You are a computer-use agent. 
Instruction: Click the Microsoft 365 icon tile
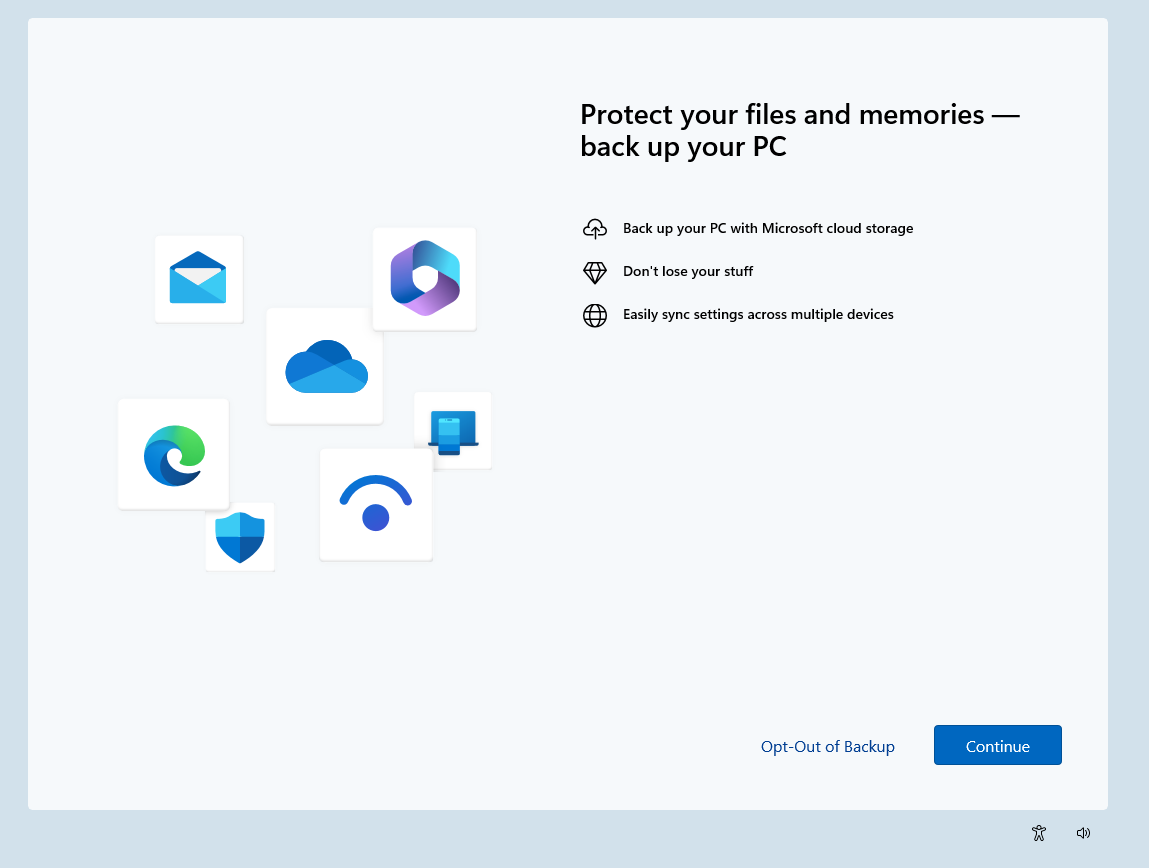pos(424,278)
